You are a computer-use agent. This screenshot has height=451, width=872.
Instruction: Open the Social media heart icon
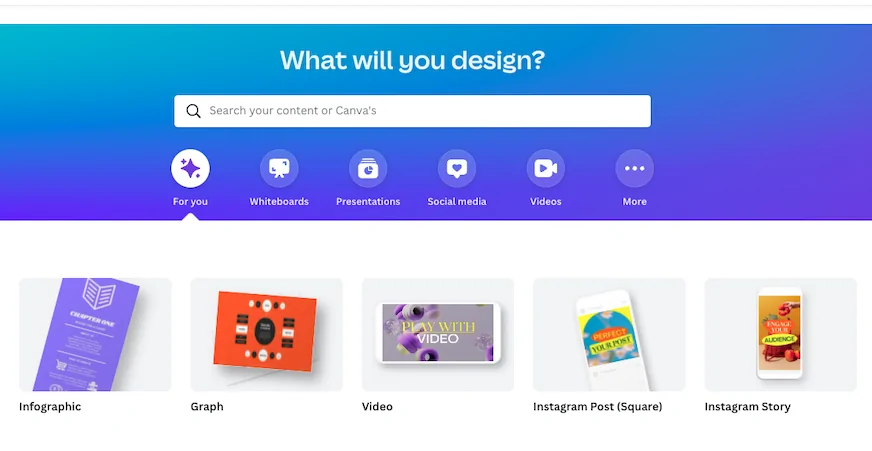(x=457, y=168)
